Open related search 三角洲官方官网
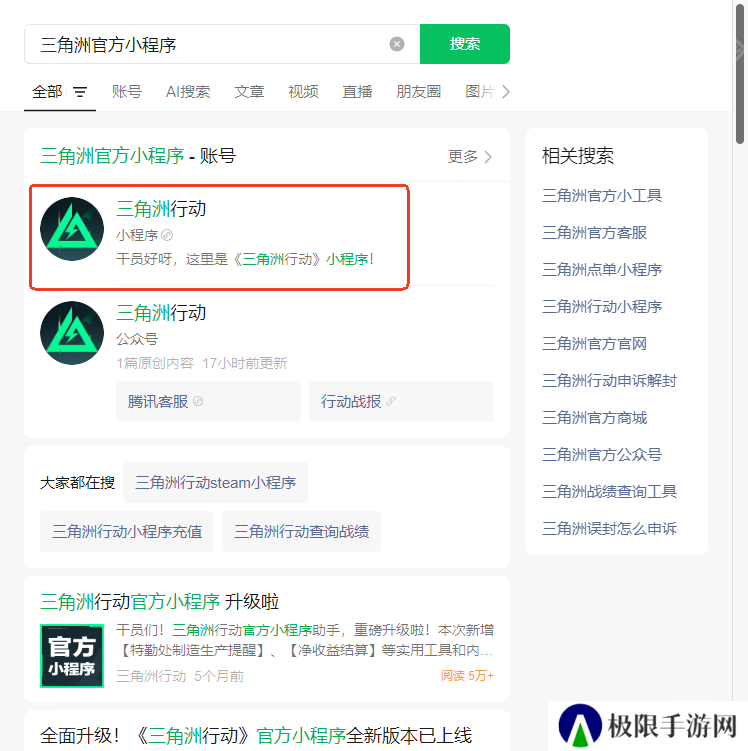 [594, 343]
